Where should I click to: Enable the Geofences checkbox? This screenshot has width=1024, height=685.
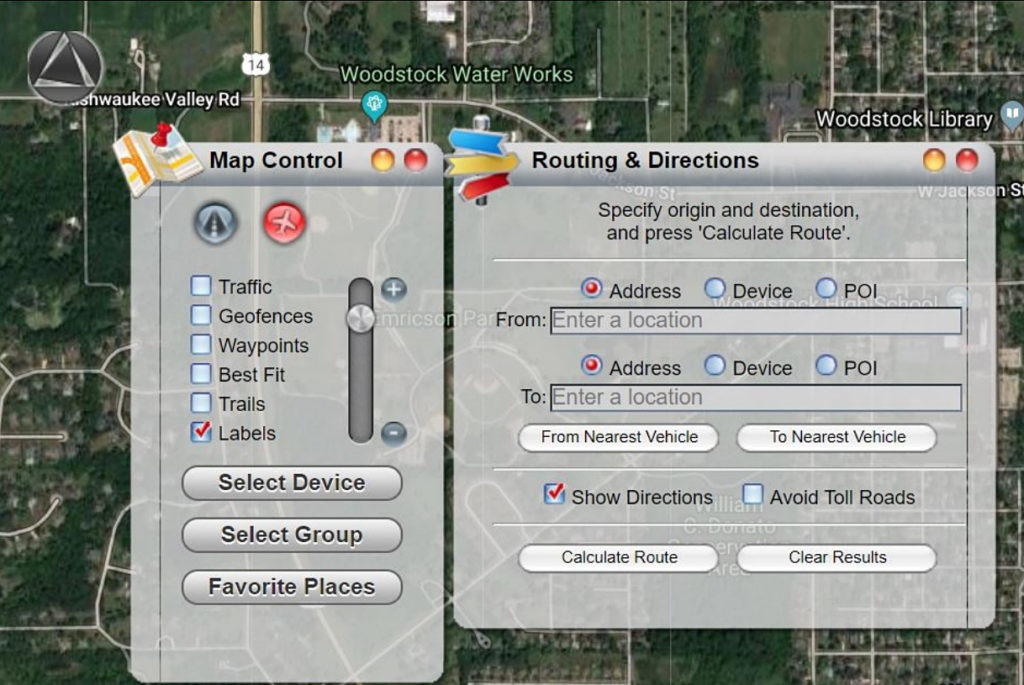coord(201,315)
